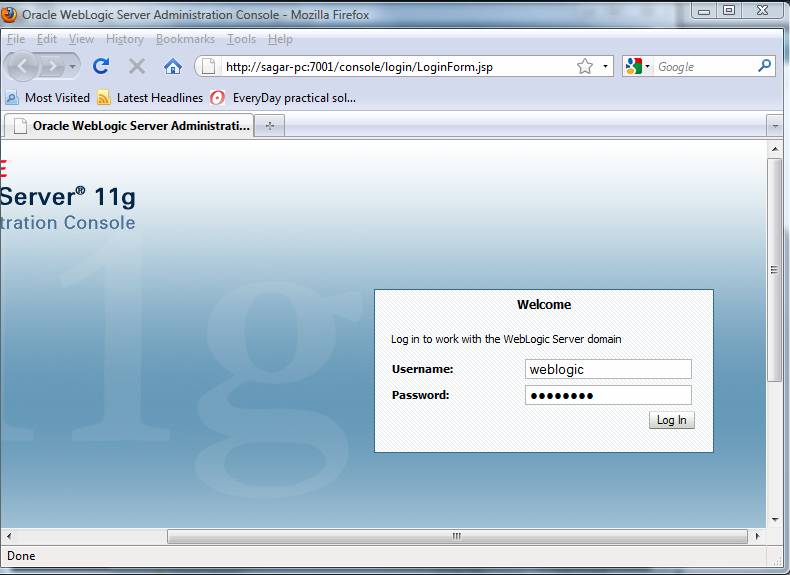Click the Firefox forward arrow button

pyautogui.click(x=51, y=66)
